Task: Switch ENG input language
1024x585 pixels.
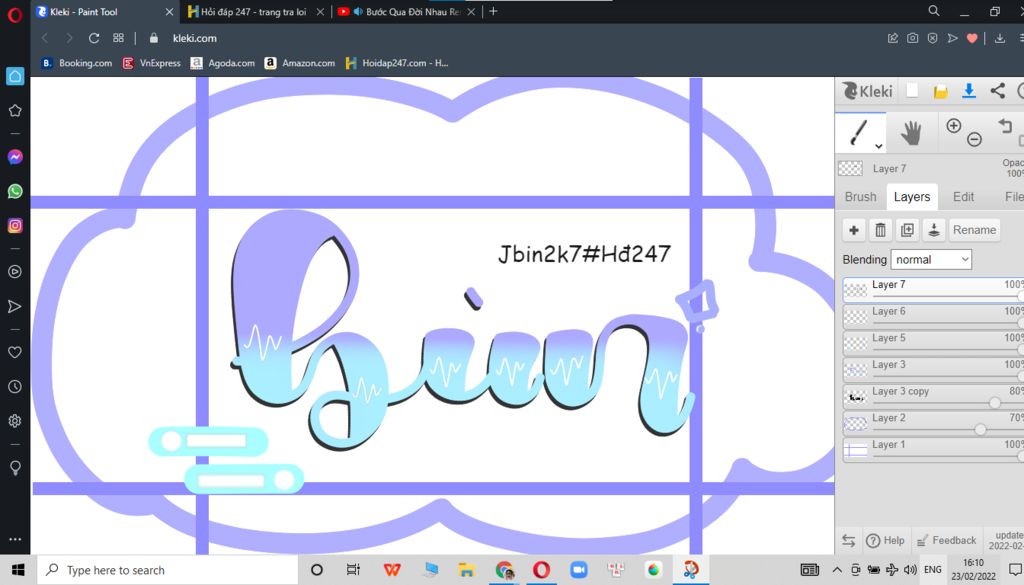Action: point(933,570)
